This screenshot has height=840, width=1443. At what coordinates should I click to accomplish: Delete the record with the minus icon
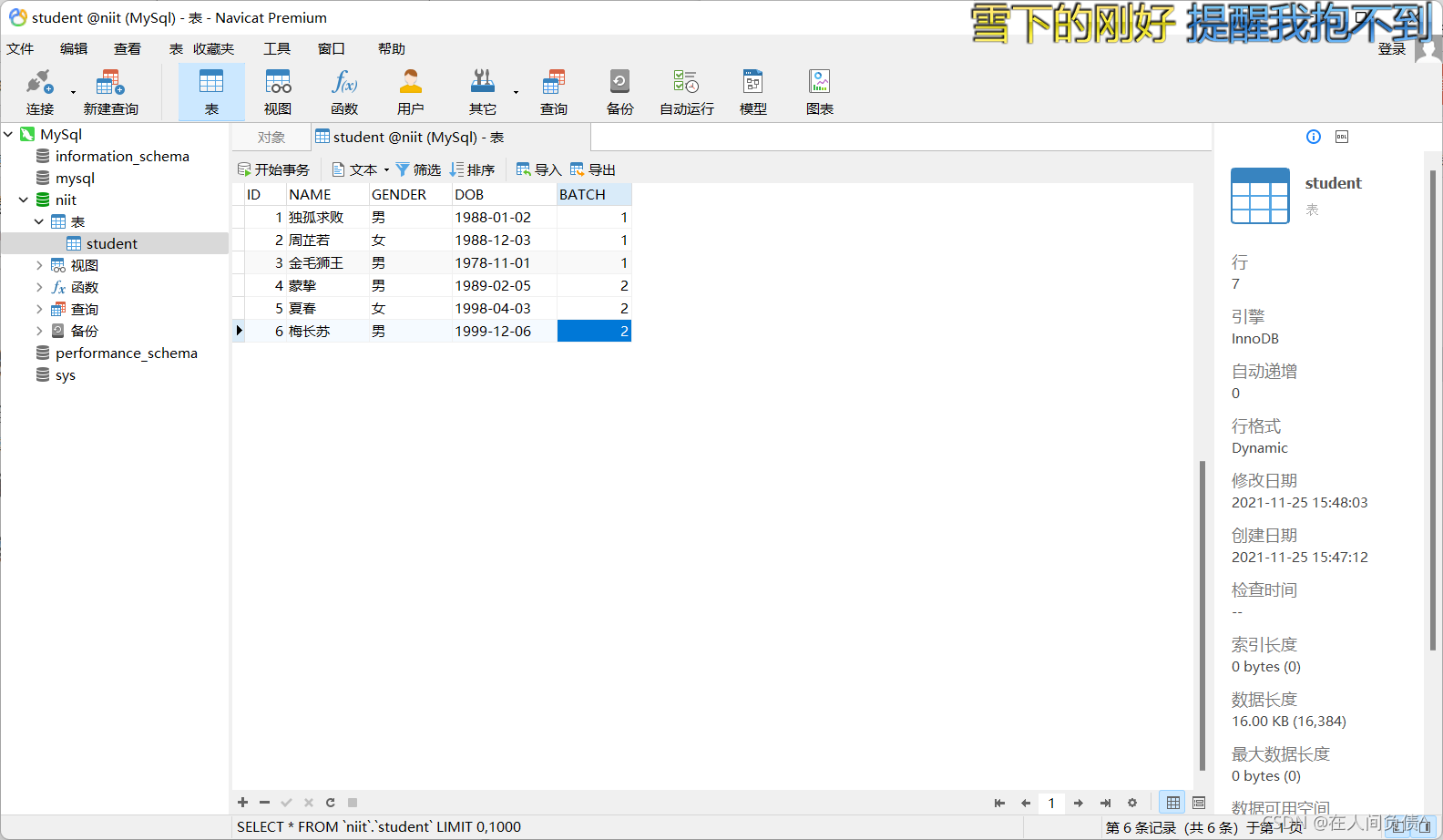click(264, 803)
